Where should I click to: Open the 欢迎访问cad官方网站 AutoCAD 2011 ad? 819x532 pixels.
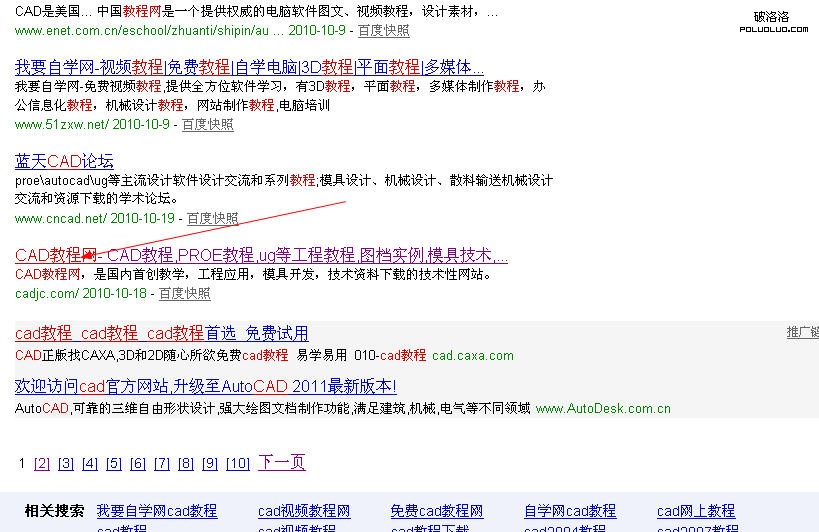(205, 386)
